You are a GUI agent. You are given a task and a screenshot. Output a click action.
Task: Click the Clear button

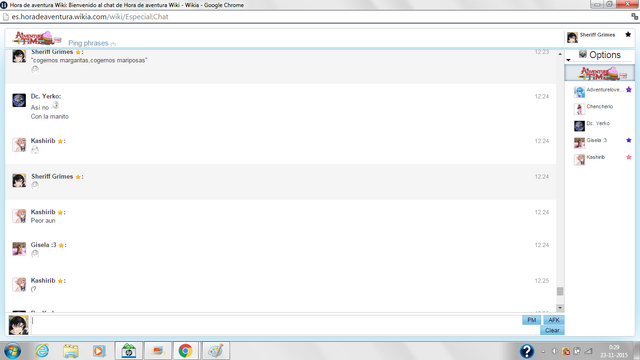[552, 330]
